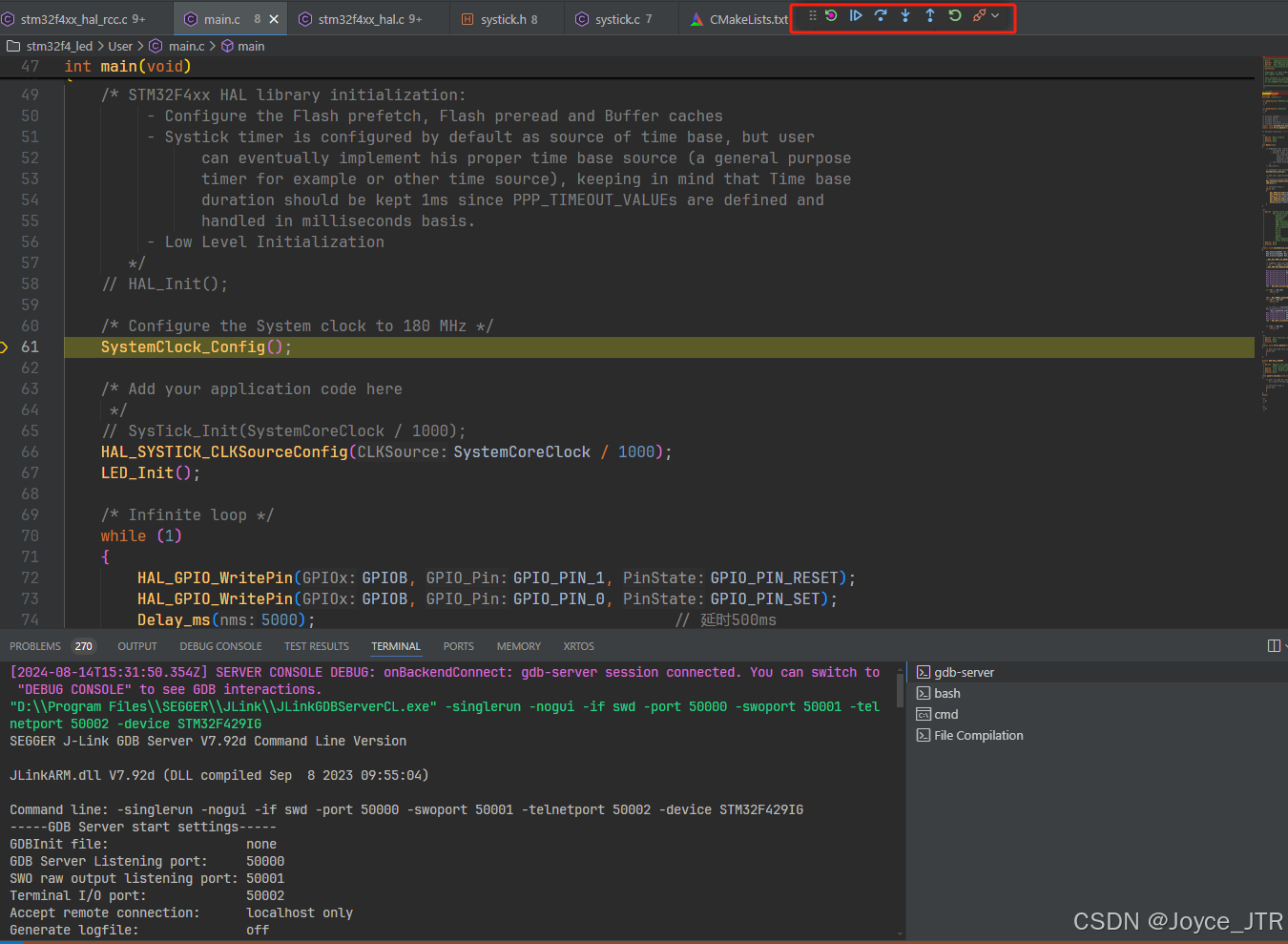Click the editor minimap overview
The height and width of the screenshot is (944, 1288).
(x=1275, y=234)
